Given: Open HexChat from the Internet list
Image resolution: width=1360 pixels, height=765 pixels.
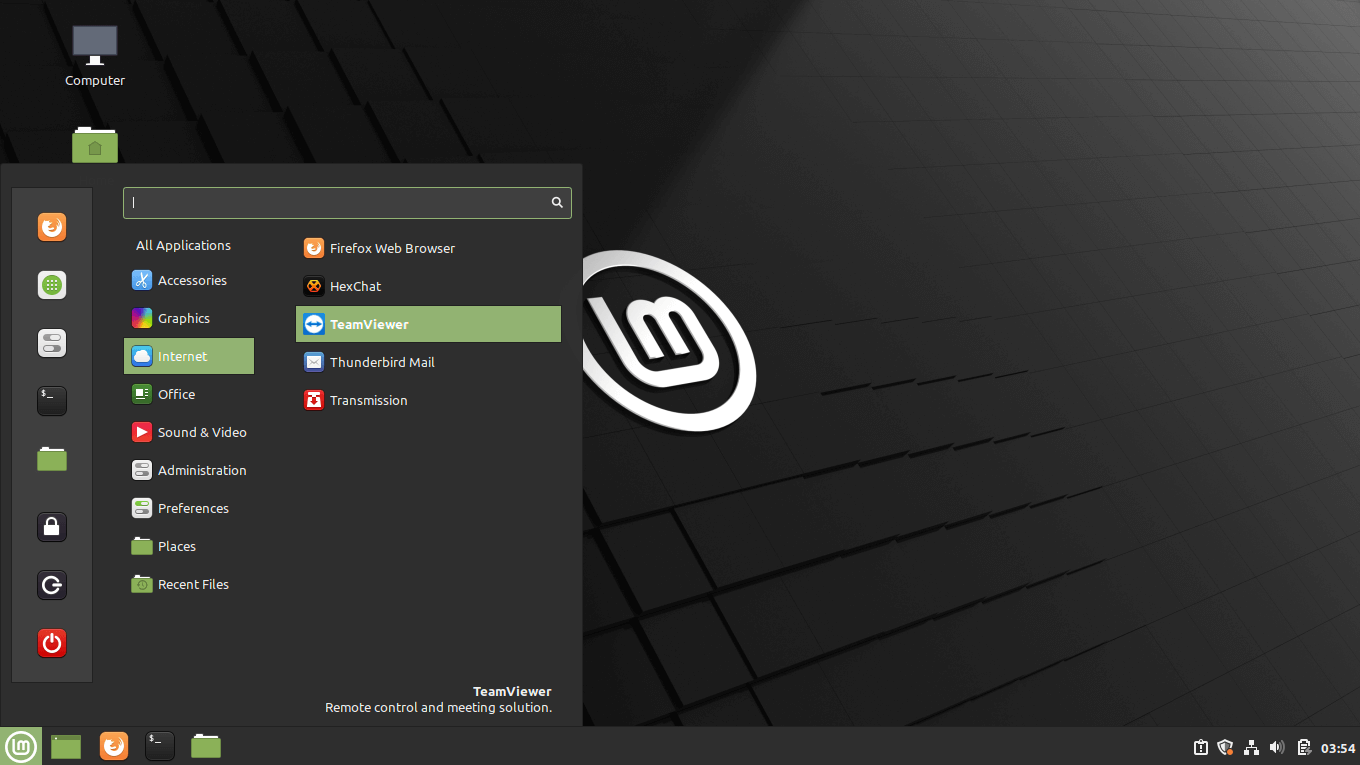Looking at the screenshot, I should pos(354,286).
